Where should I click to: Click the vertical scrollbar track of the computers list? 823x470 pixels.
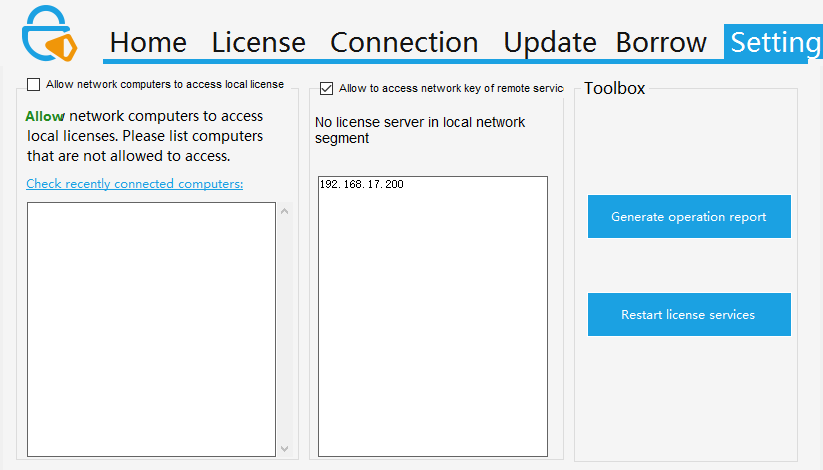284,330
